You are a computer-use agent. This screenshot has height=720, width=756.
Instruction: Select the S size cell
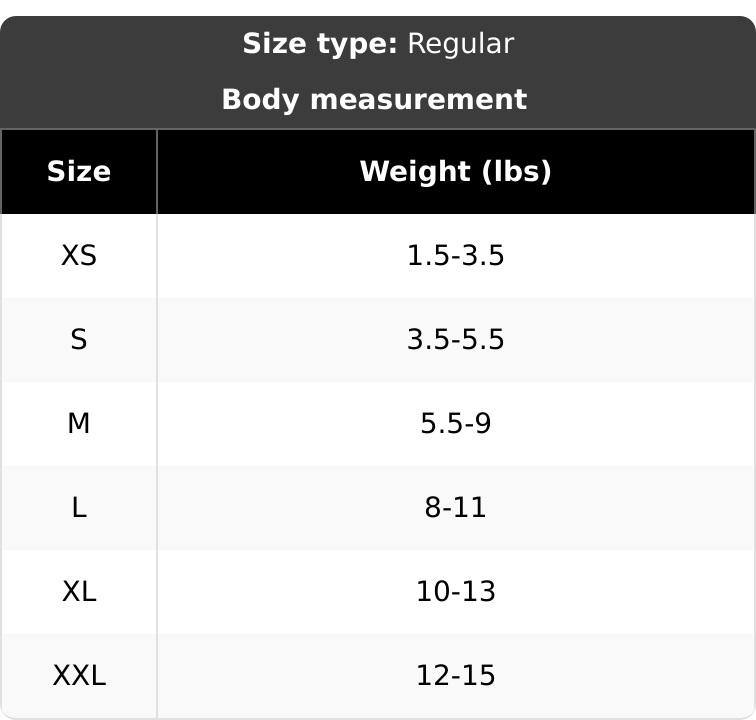click(x=79, y=340)
